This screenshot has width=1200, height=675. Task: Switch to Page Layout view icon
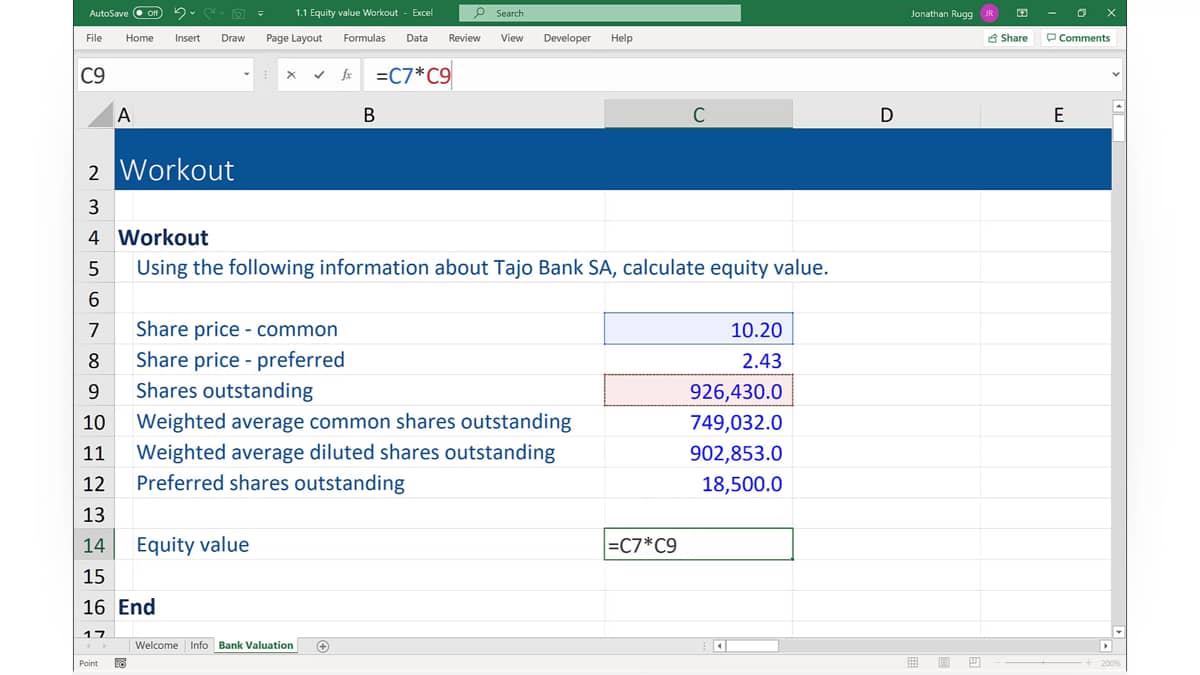(943, 663)
